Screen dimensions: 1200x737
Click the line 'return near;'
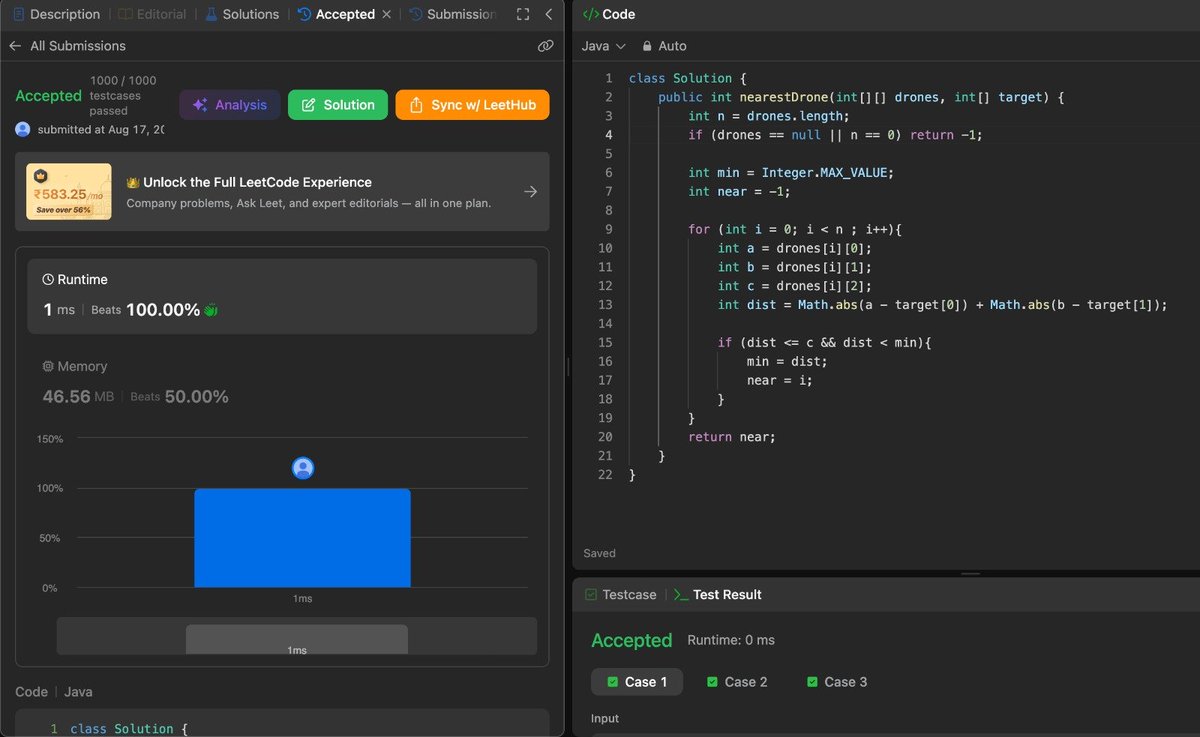732,436
